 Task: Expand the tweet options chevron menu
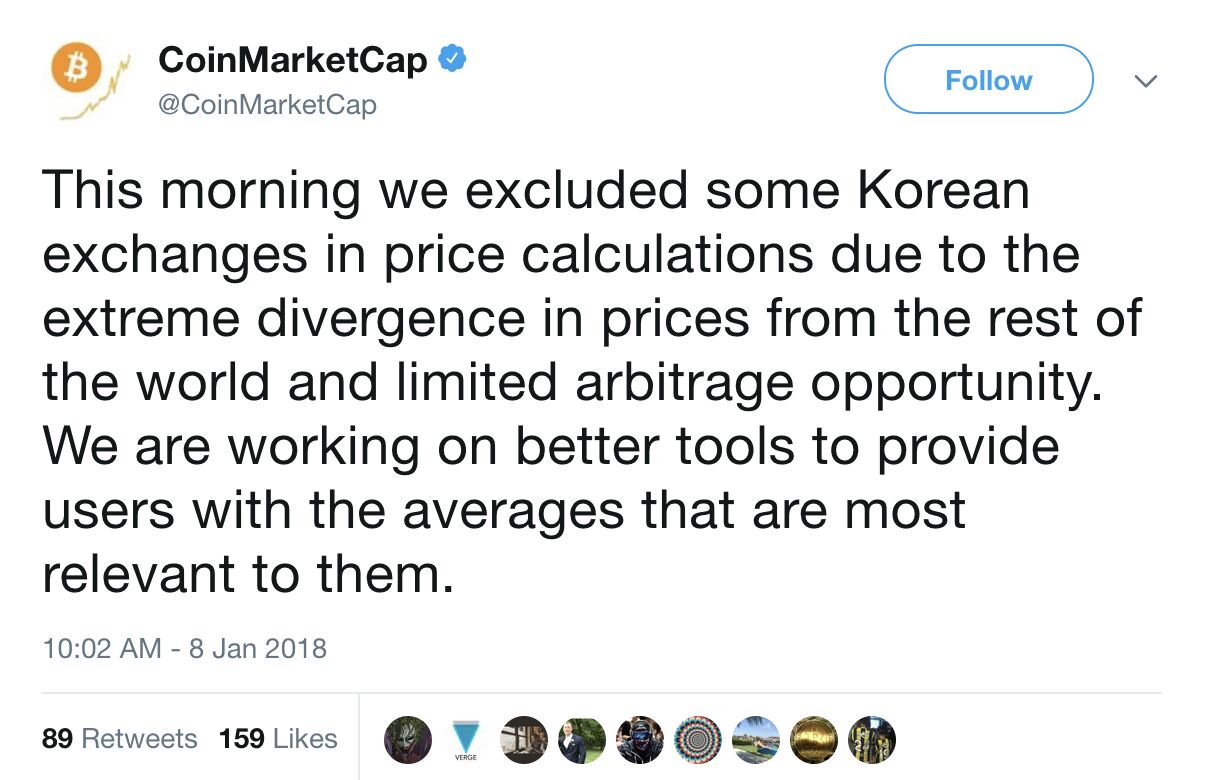pyautogui.click(x=1146, y=80)
